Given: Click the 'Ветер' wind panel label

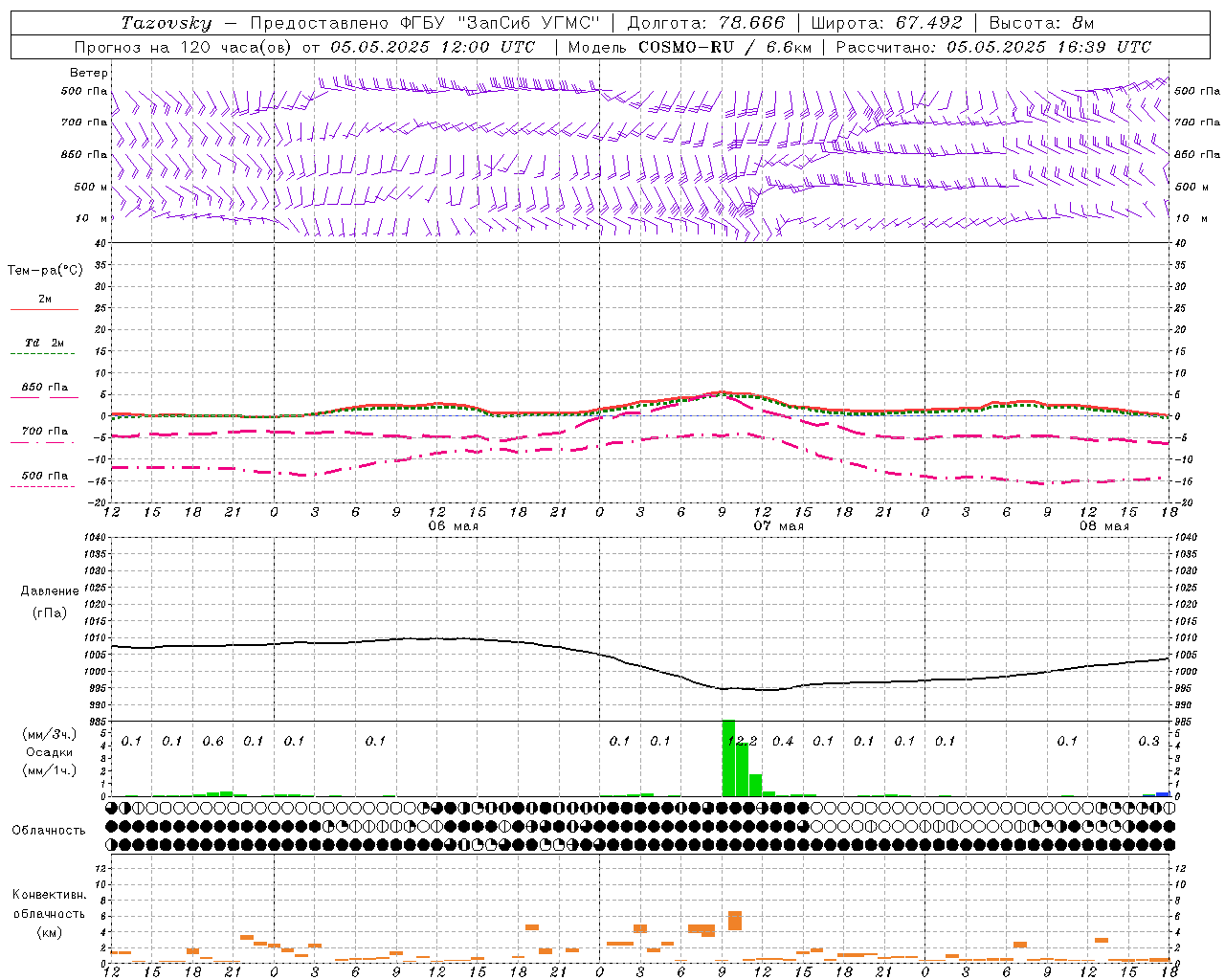Looking at the screenshot, I should 89,73.
